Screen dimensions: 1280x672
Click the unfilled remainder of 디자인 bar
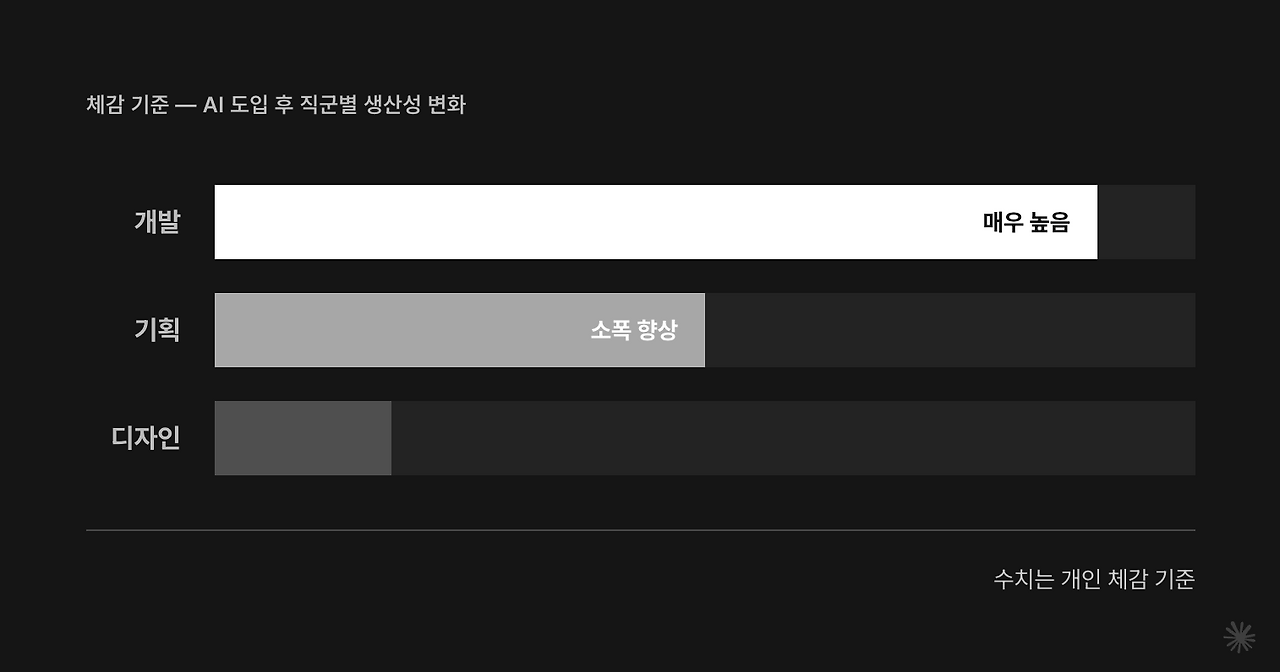793,438
